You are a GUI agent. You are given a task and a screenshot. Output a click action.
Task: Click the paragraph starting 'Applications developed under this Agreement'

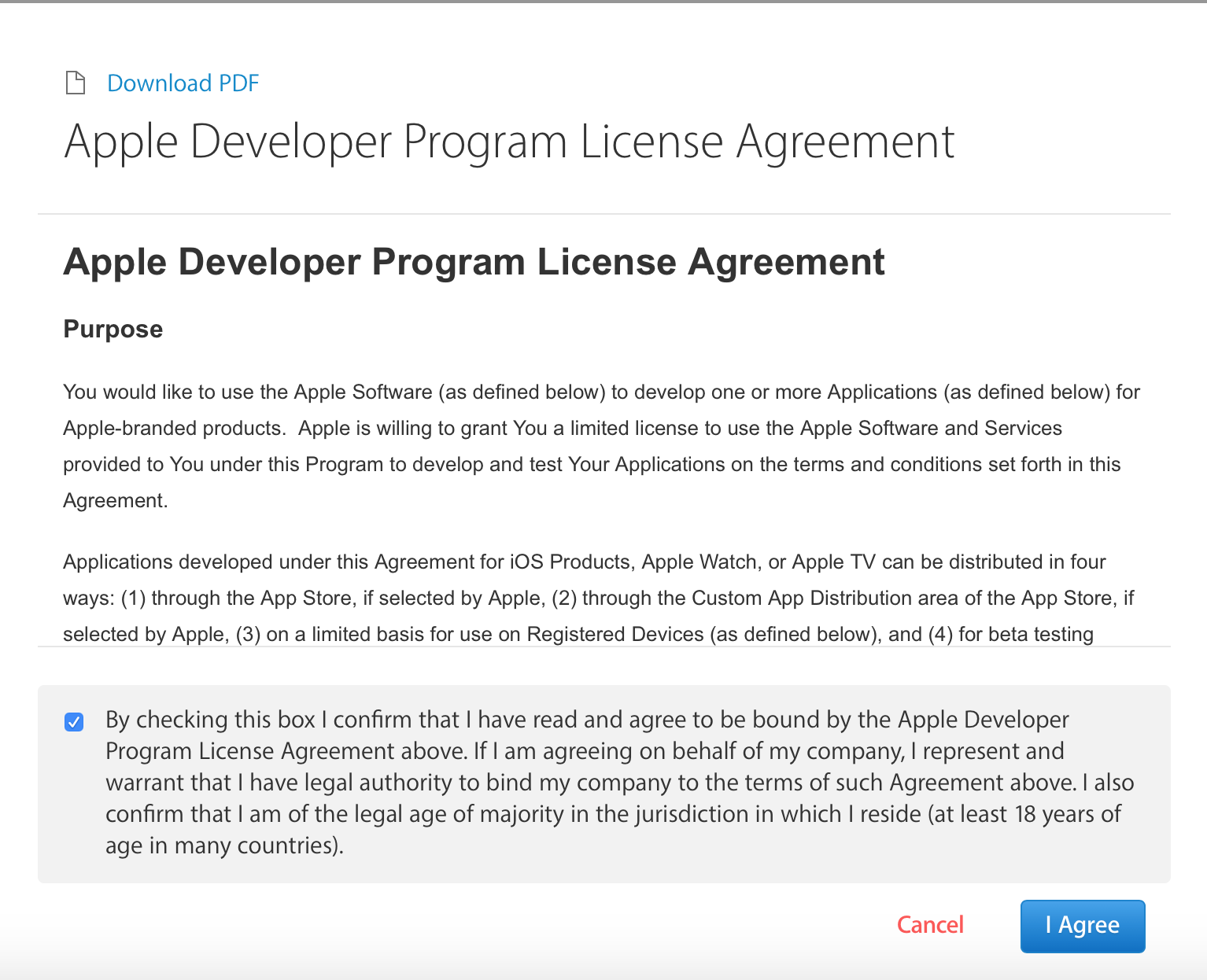598,598
